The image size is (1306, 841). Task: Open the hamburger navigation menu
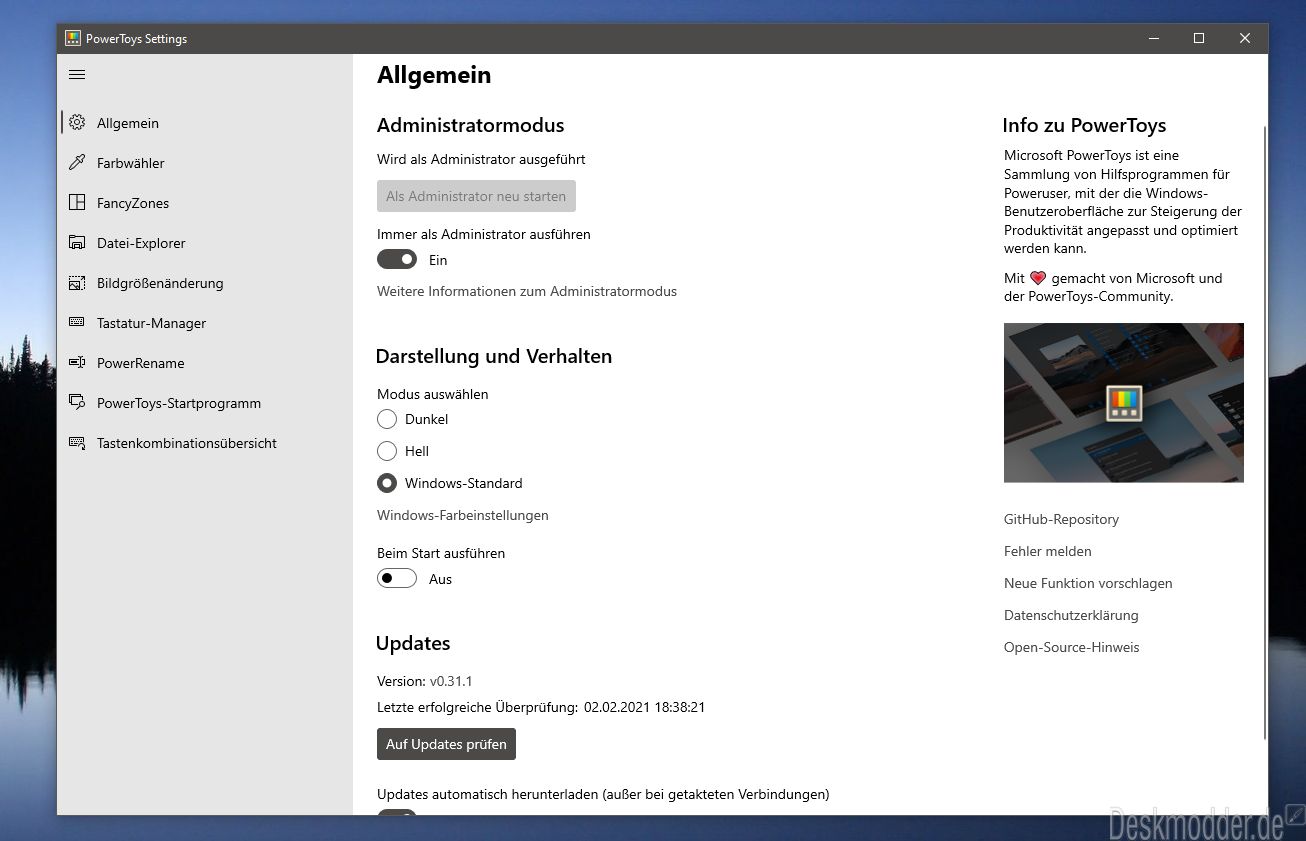tap(77, 74)
